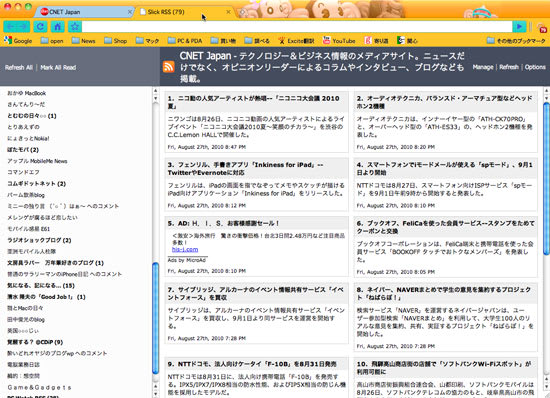Close the Slick RSS tab

pos(228,12)
